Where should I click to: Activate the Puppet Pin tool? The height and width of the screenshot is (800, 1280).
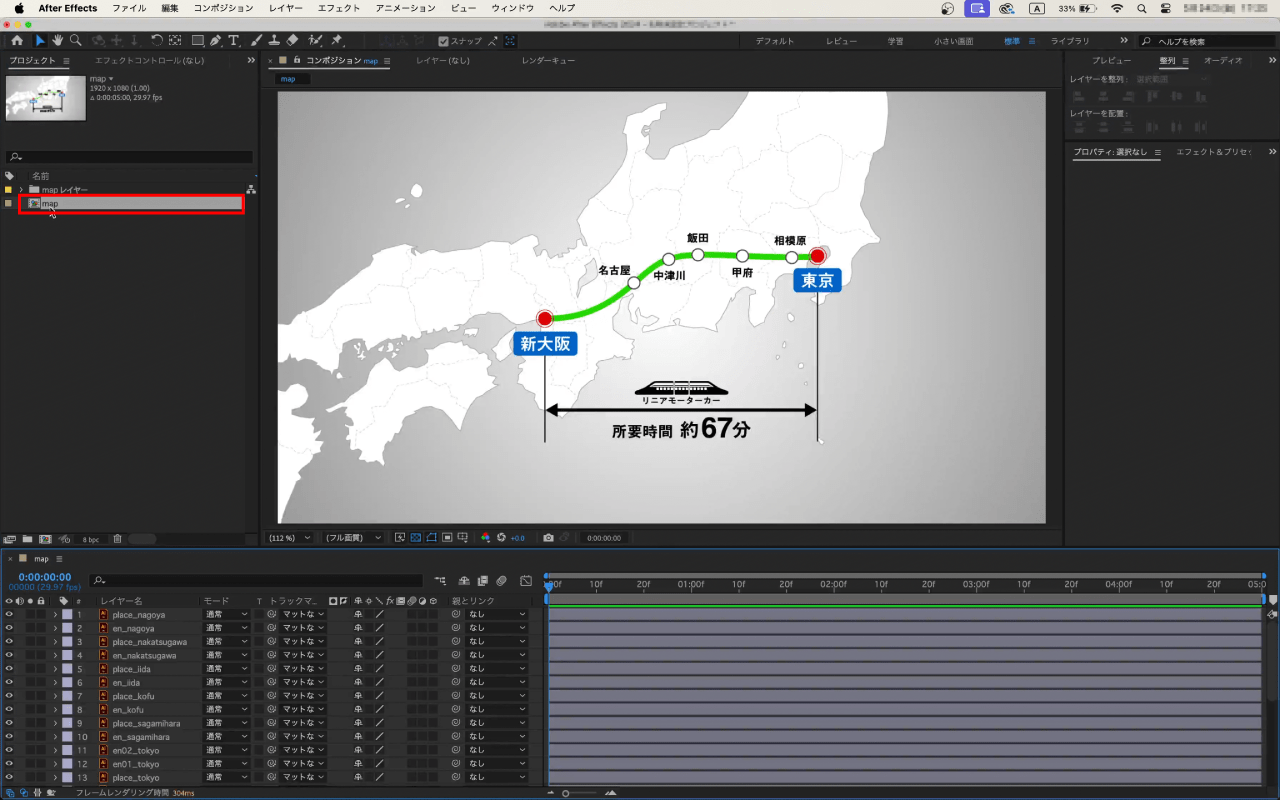pos(337,41)
